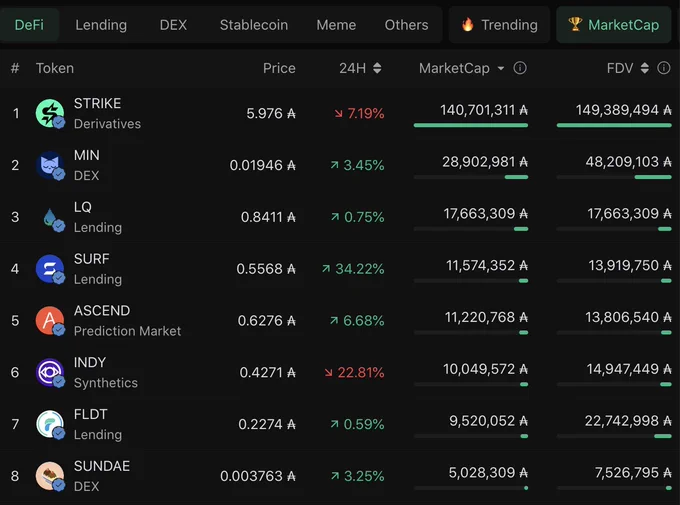Click the INDY eye logo
This screenshot has height=505, width=680.
click(50, 372)
